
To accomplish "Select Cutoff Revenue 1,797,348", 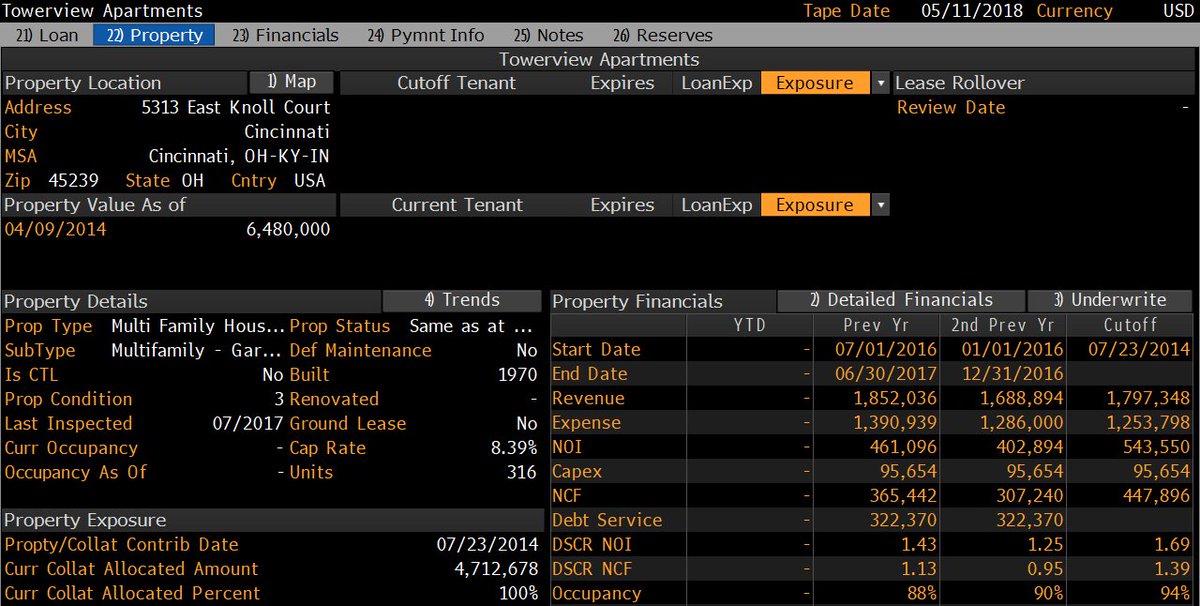I will [1148, 398].
